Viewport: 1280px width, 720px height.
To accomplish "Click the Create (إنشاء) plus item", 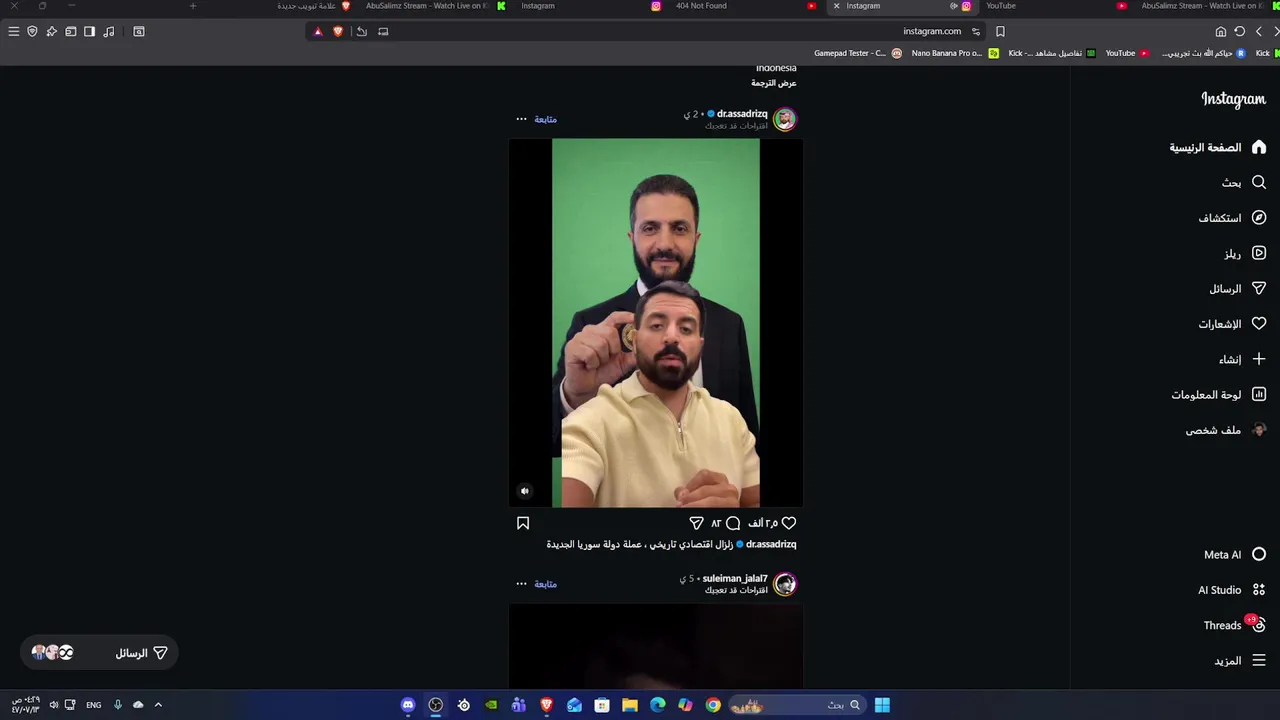I will 1242,359.
